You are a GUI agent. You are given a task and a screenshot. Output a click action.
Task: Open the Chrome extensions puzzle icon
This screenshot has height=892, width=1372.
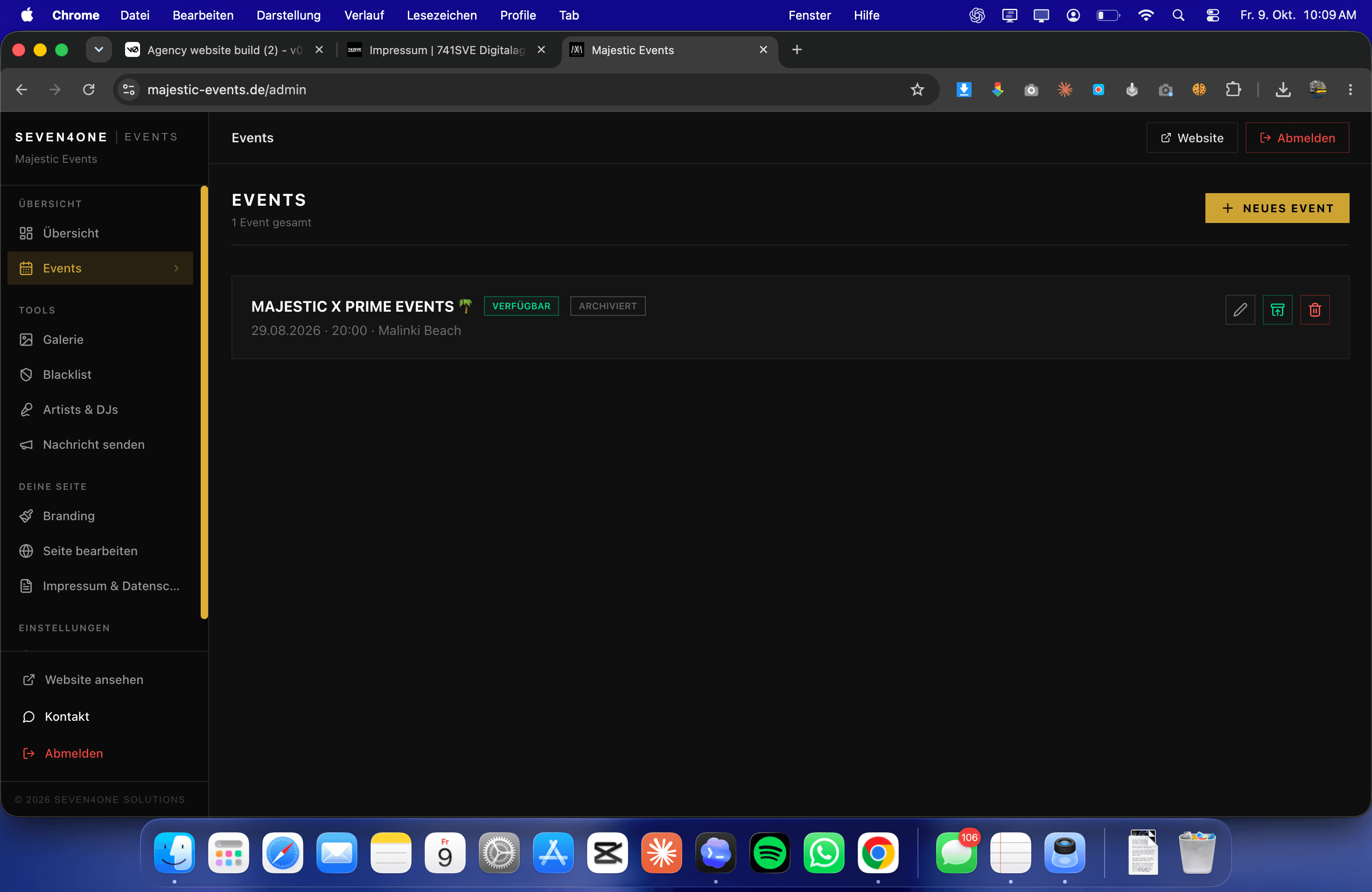(x=1232, y=89)
